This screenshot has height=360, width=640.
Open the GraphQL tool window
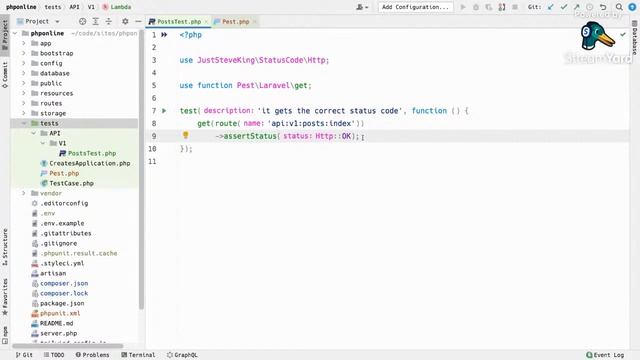point(182,355)
